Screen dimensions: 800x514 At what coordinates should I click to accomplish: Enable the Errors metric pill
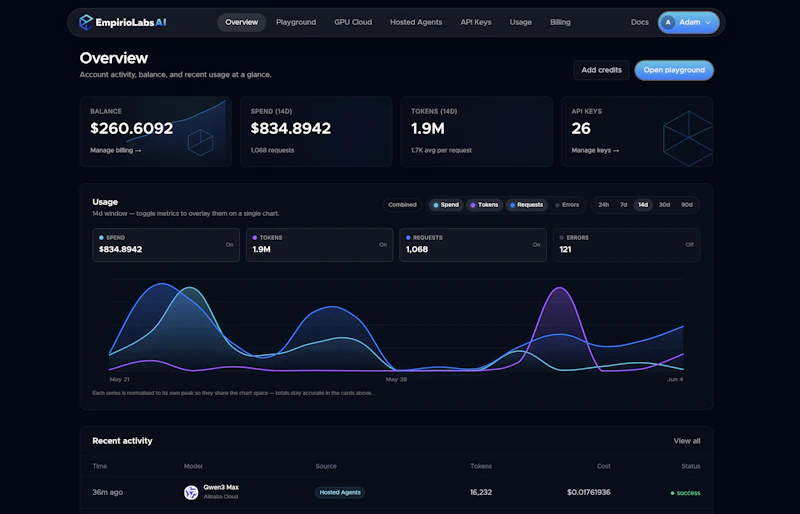pyautogui.click(x=567, y=205)
